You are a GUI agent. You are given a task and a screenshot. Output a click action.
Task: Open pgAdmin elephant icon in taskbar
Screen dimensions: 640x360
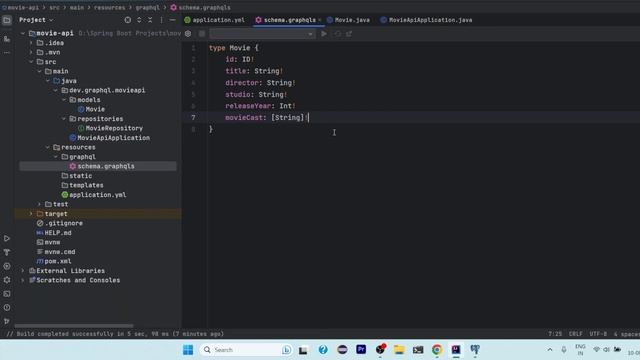(475, 350)
